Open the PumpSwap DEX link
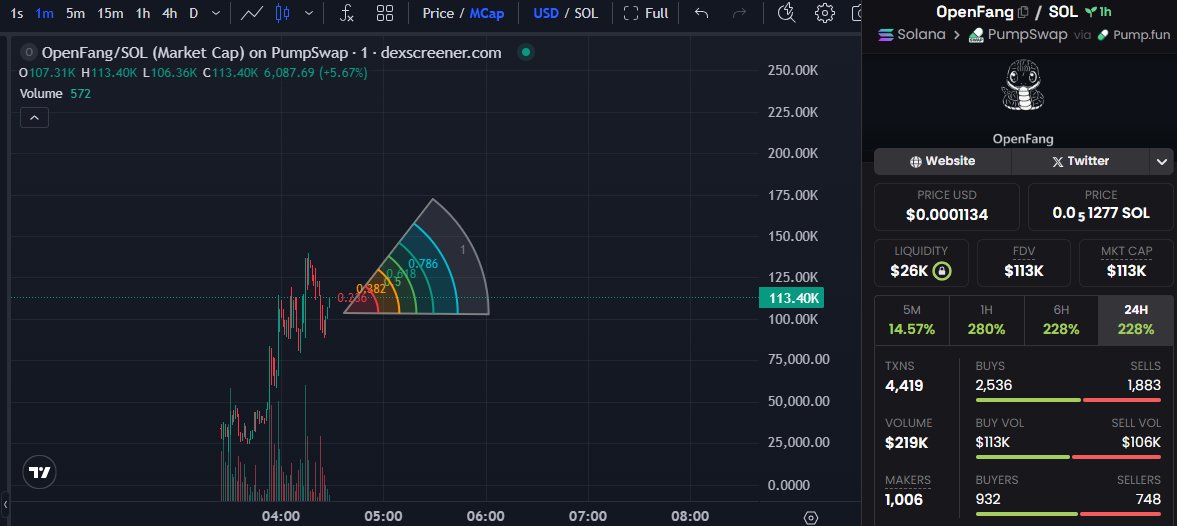 click(1018, 35)
